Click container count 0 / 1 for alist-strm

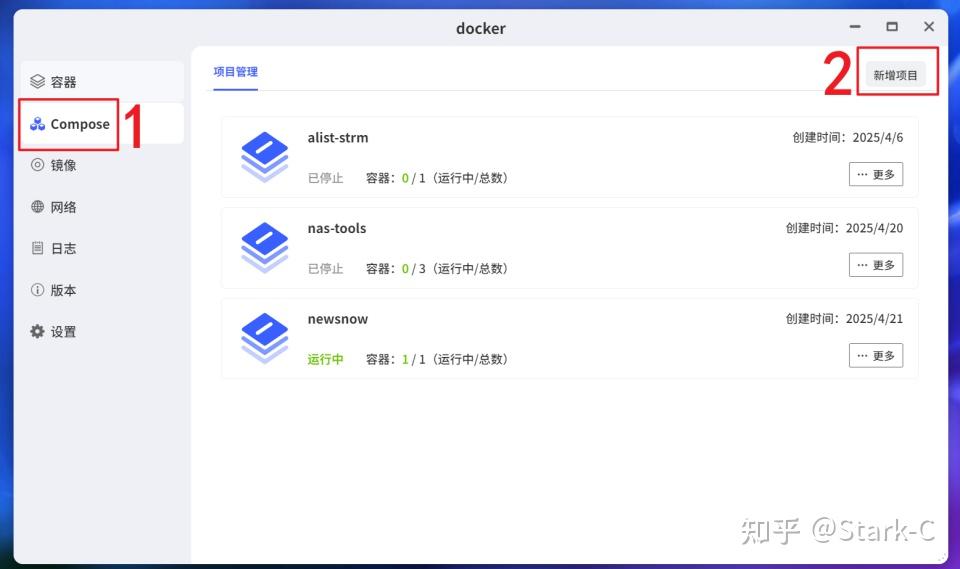click(x=413, y=178)
